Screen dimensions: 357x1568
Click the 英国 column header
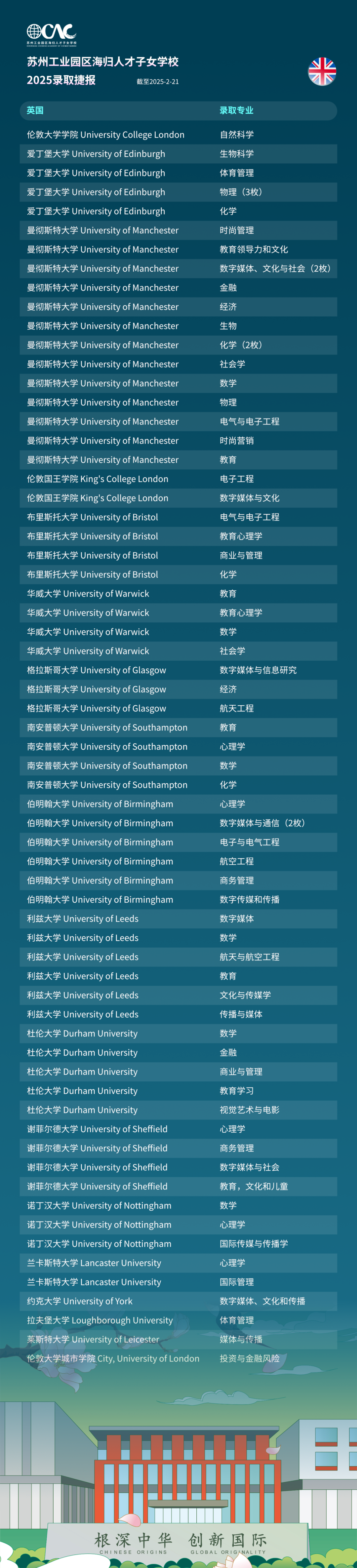click(35, 110)
